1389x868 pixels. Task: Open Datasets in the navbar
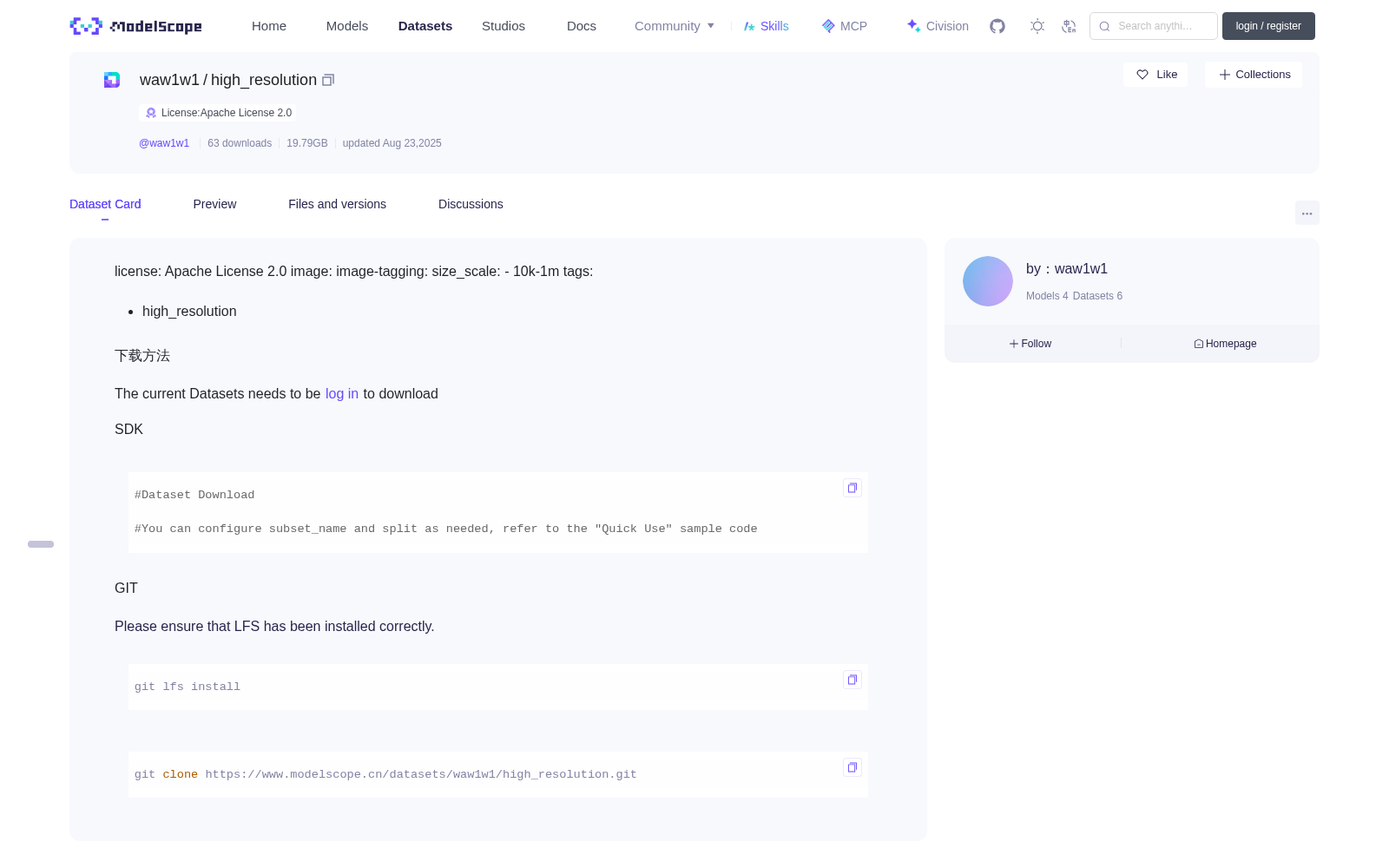click(x=425, y=26)
